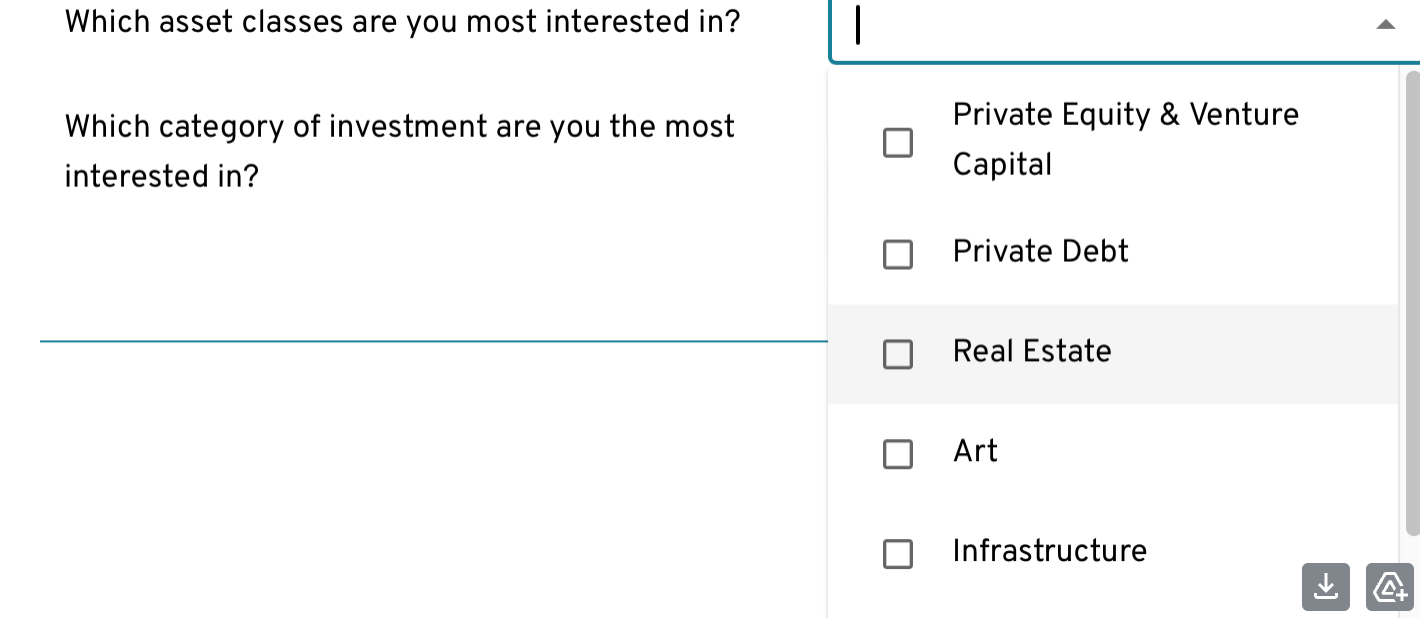Screen dimensions: 1420x618
Task: Collapse the asset classes dropdown arrow
Action: [1385, 26]
